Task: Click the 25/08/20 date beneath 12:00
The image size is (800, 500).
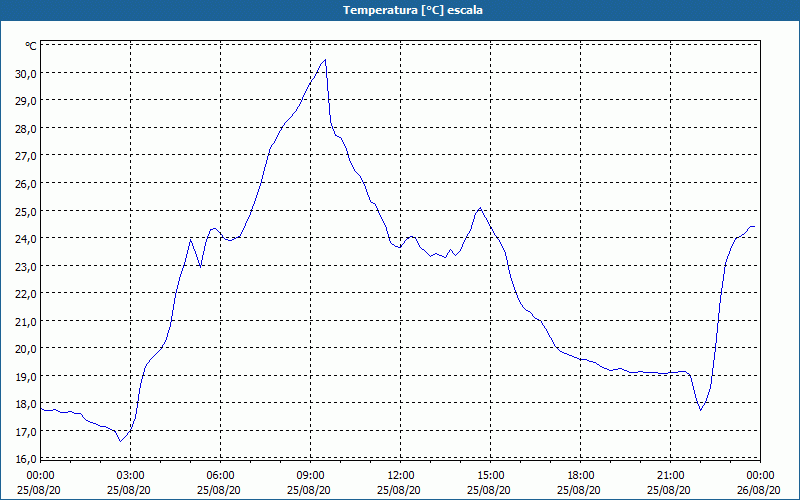Action: pyautogui.click(x=399, y=490)
